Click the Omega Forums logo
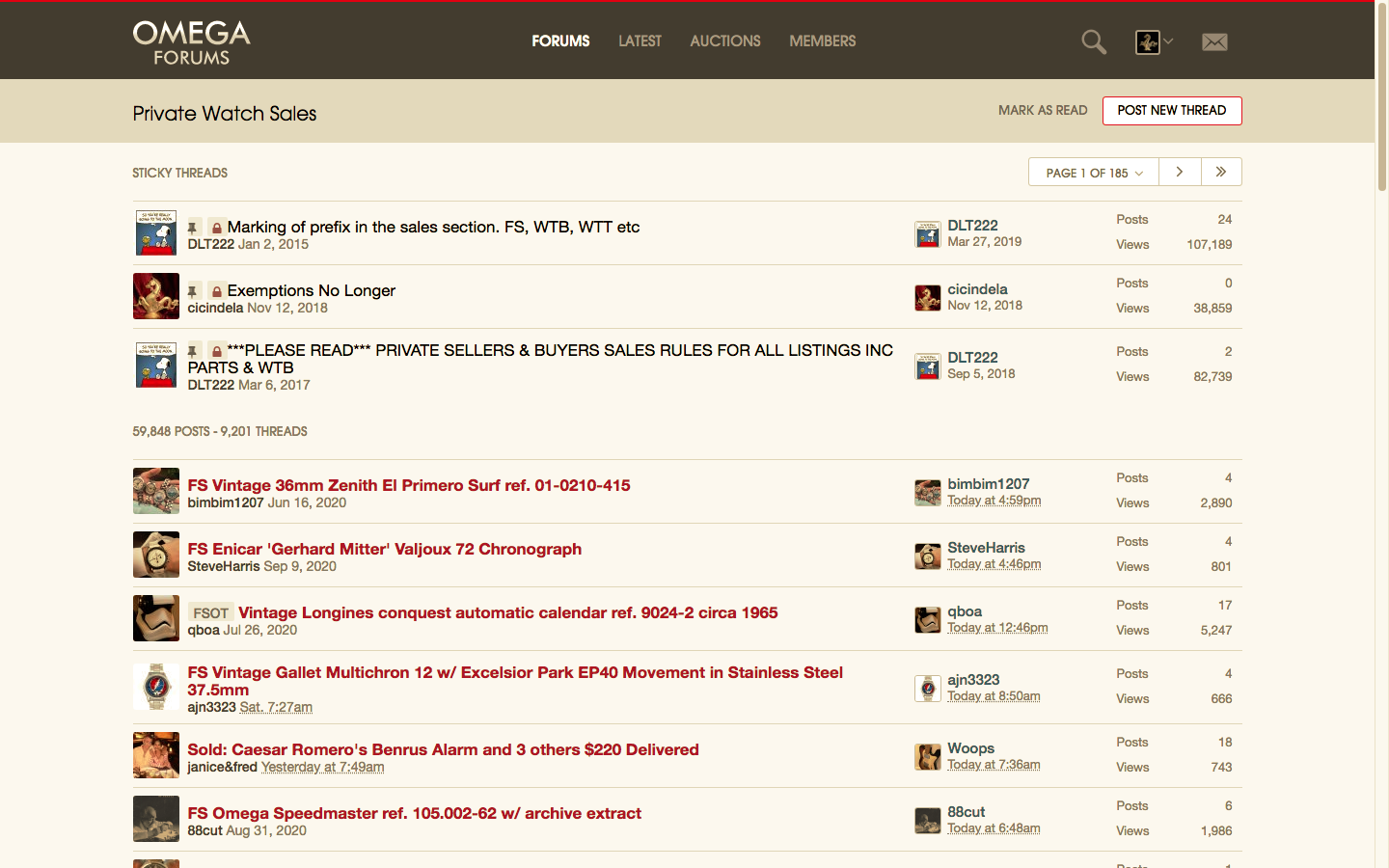Viewport: 1389px width, 868px height. pyautogui.click(x=191, y=42)
